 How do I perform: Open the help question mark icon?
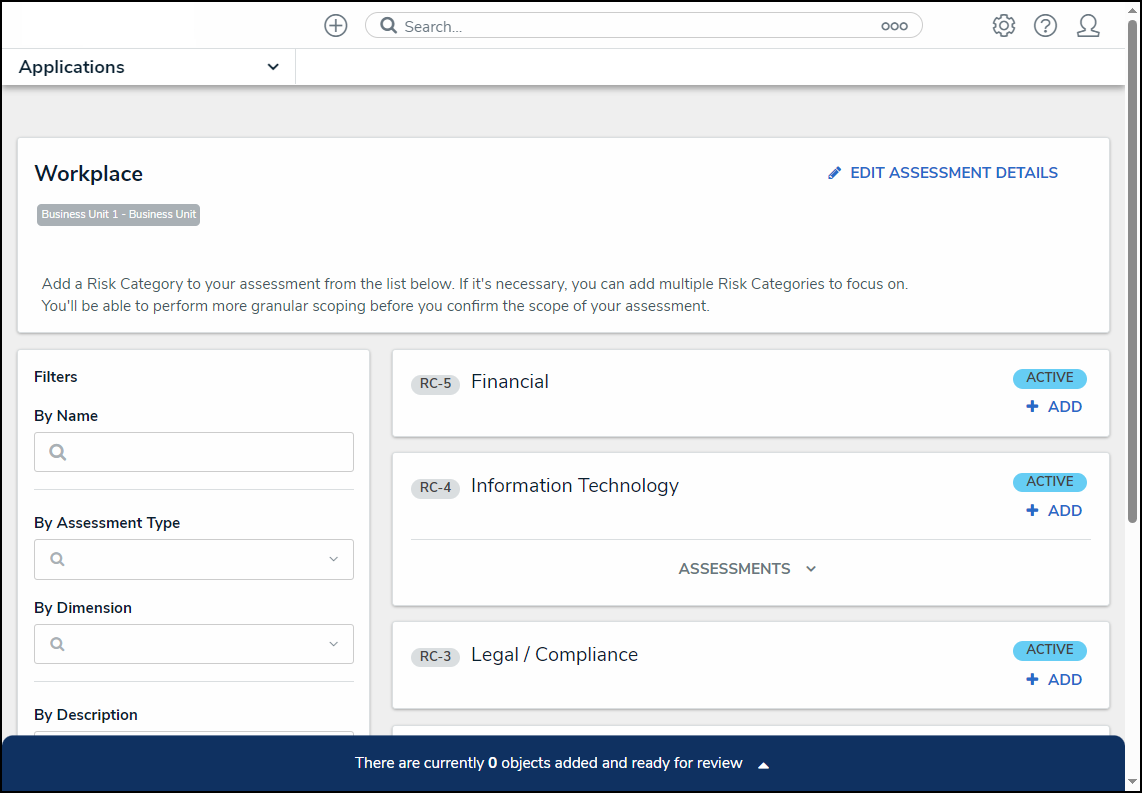(1045, 26)
